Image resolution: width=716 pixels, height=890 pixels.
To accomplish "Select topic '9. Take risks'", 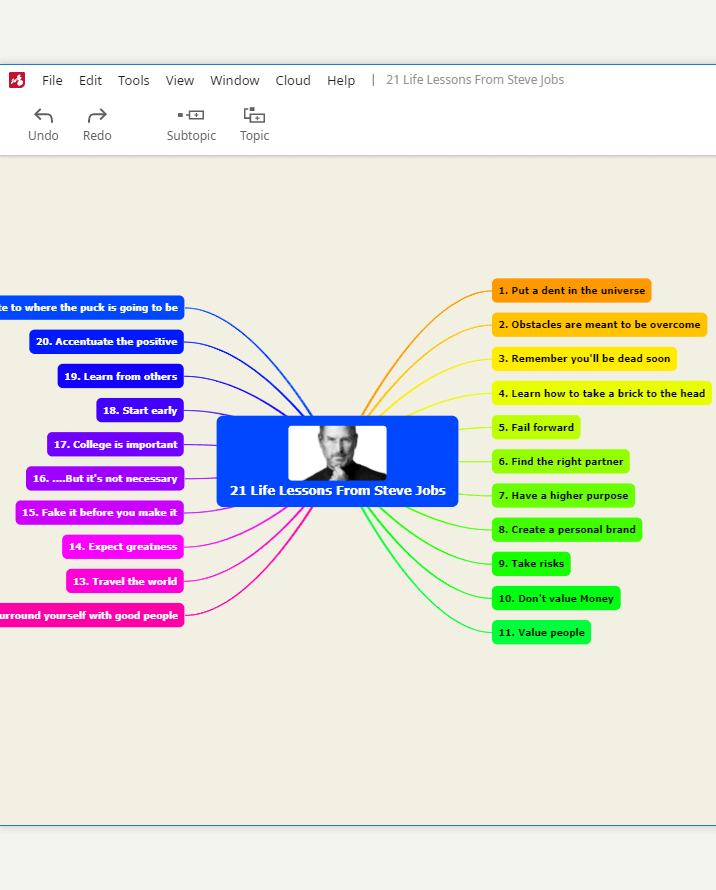I will [x=531, y=564].
